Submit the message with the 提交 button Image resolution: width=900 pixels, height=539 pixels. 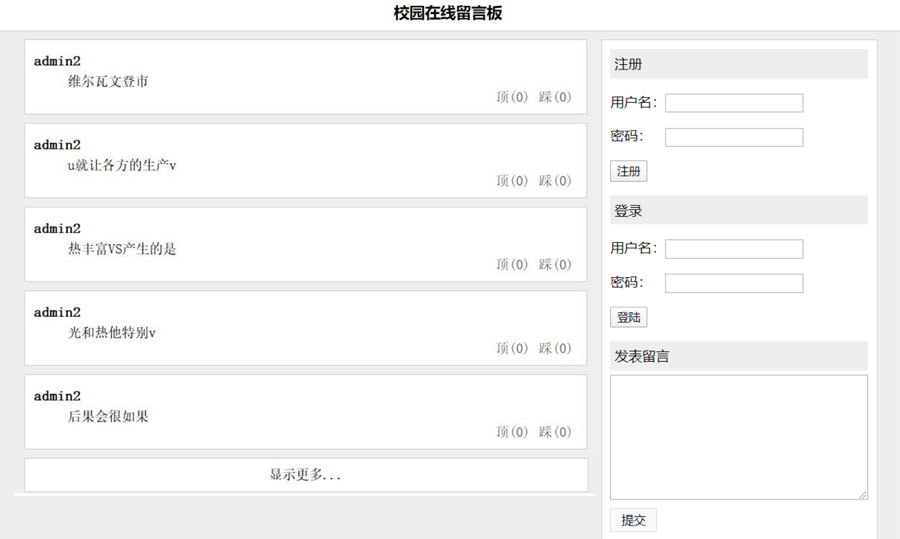click(x=633, y=520)
